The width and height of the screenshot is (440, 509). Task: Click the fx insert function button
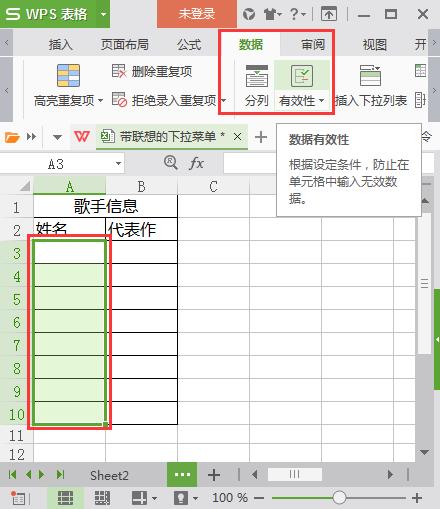[x=196, y=163]
